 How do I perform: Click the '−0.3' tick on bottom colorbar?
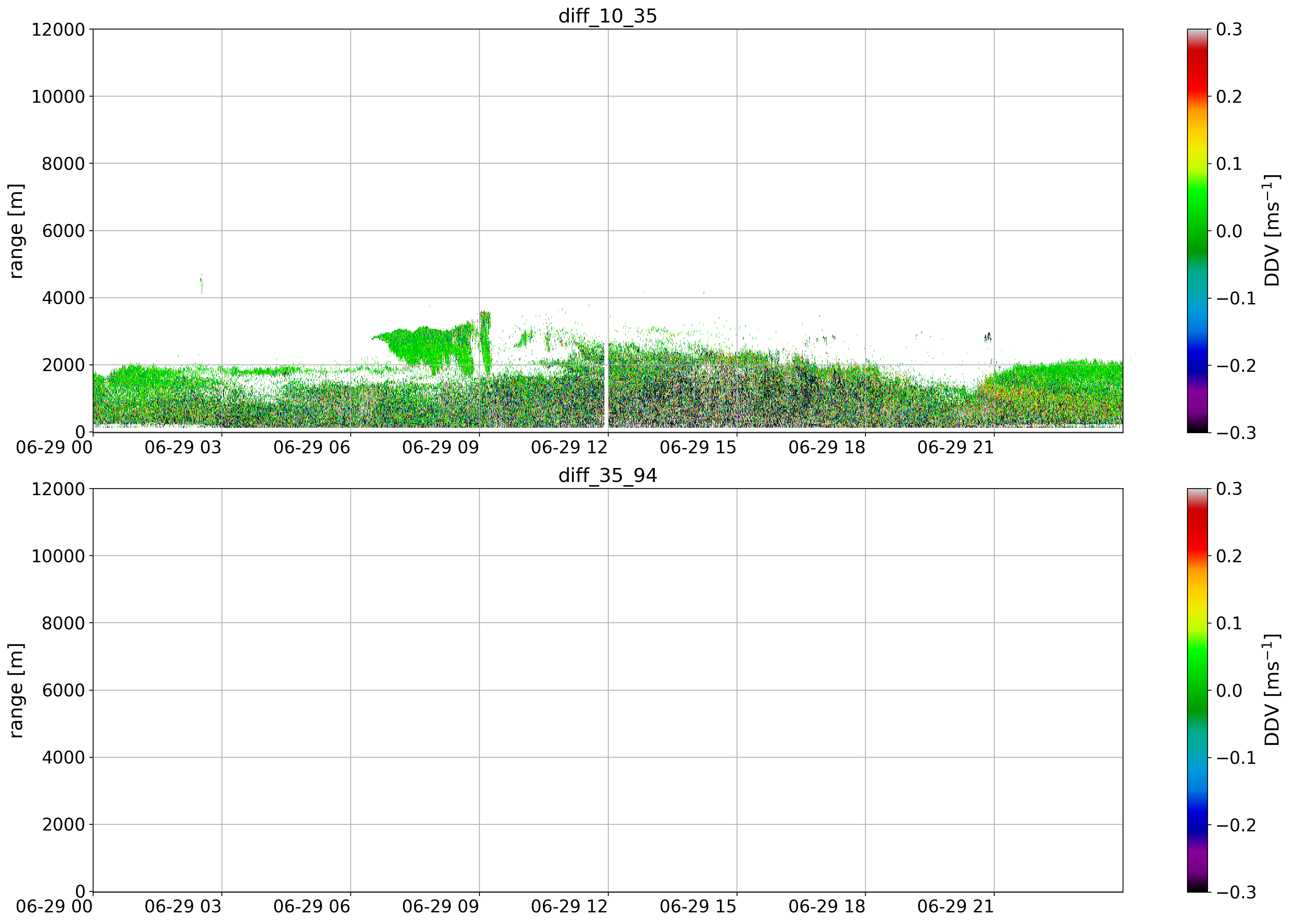(1236, 892)
